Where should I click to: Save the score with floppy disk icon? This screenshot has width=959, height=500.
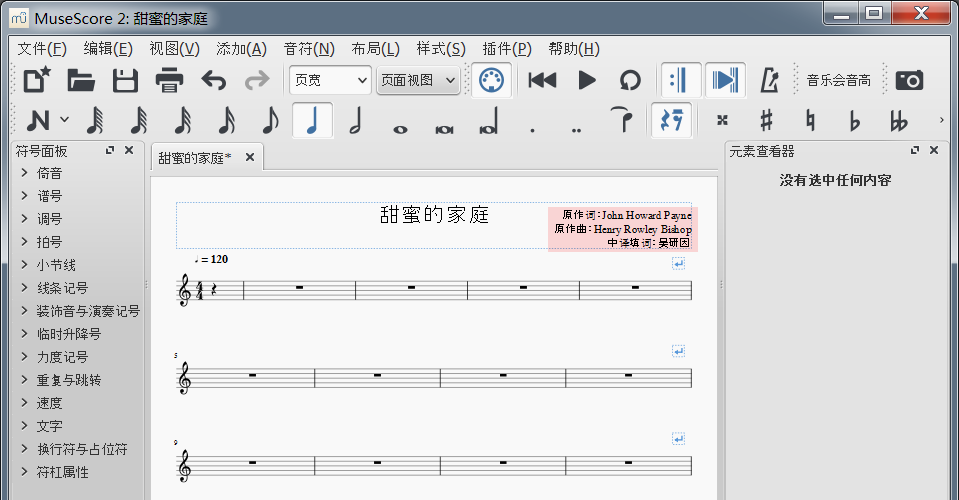coord(125,81)
